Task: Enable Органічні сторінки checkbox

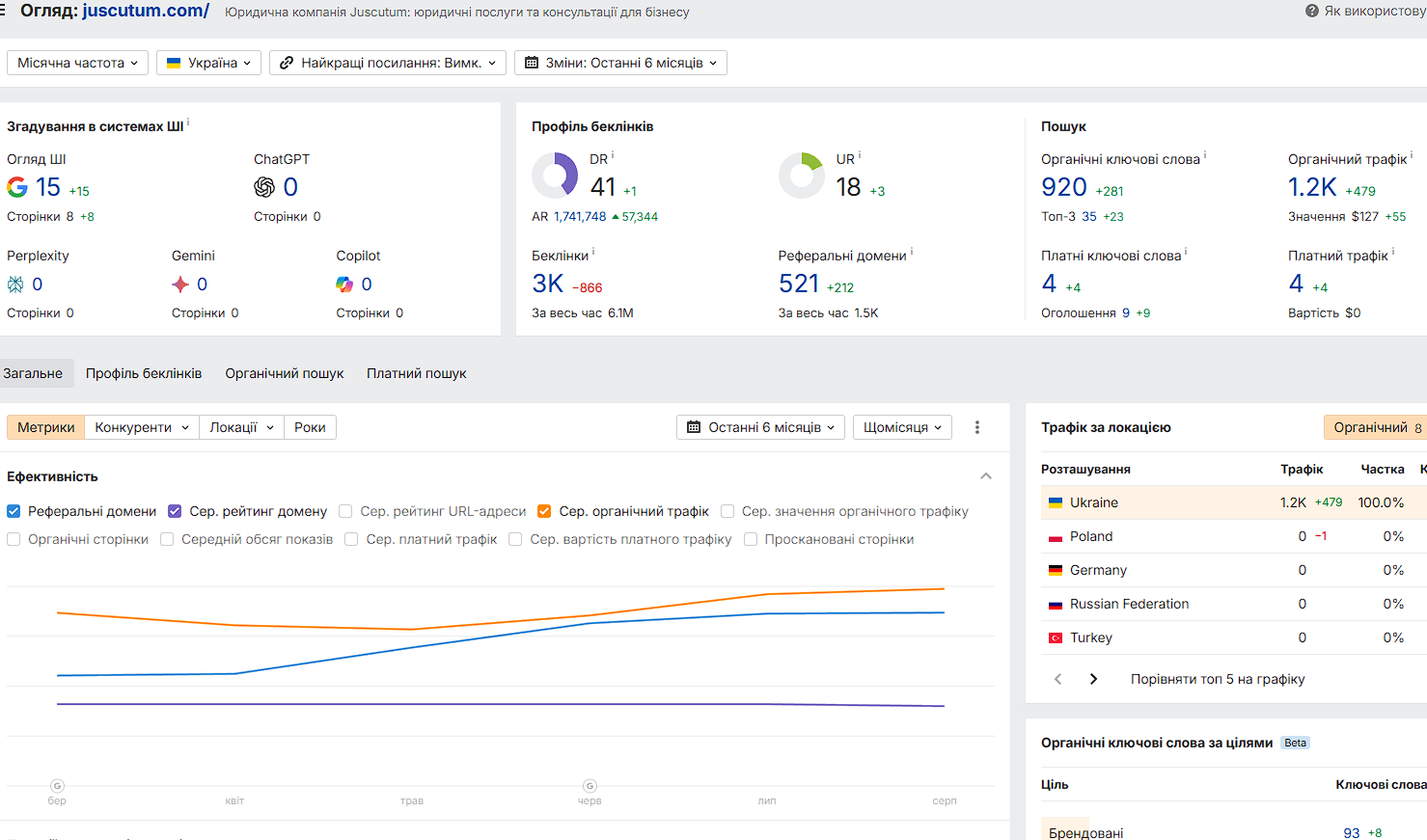Action: click(x=14, y=539)
